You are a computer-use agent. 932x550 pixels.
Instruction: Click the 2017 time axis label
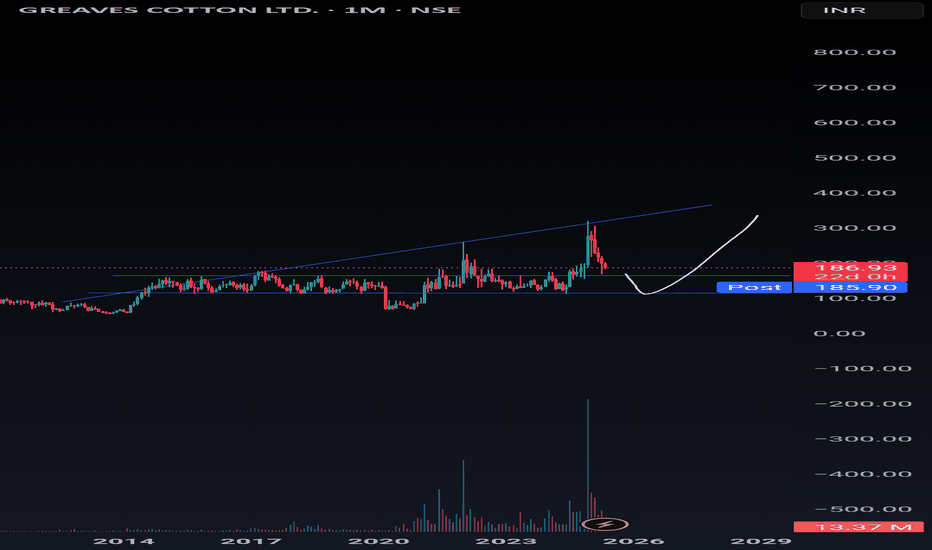(251, 541)
